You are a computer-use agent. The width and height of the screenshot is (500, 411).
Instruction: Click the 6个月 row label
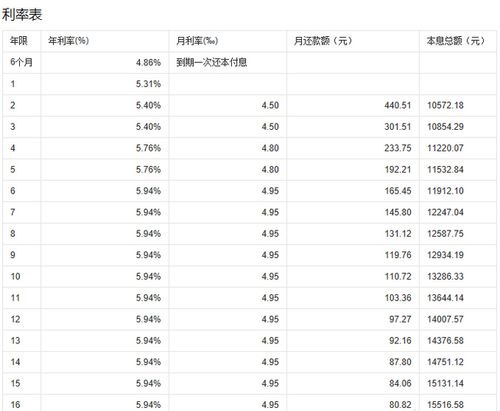pyautogui.click(x=21, y=62)
